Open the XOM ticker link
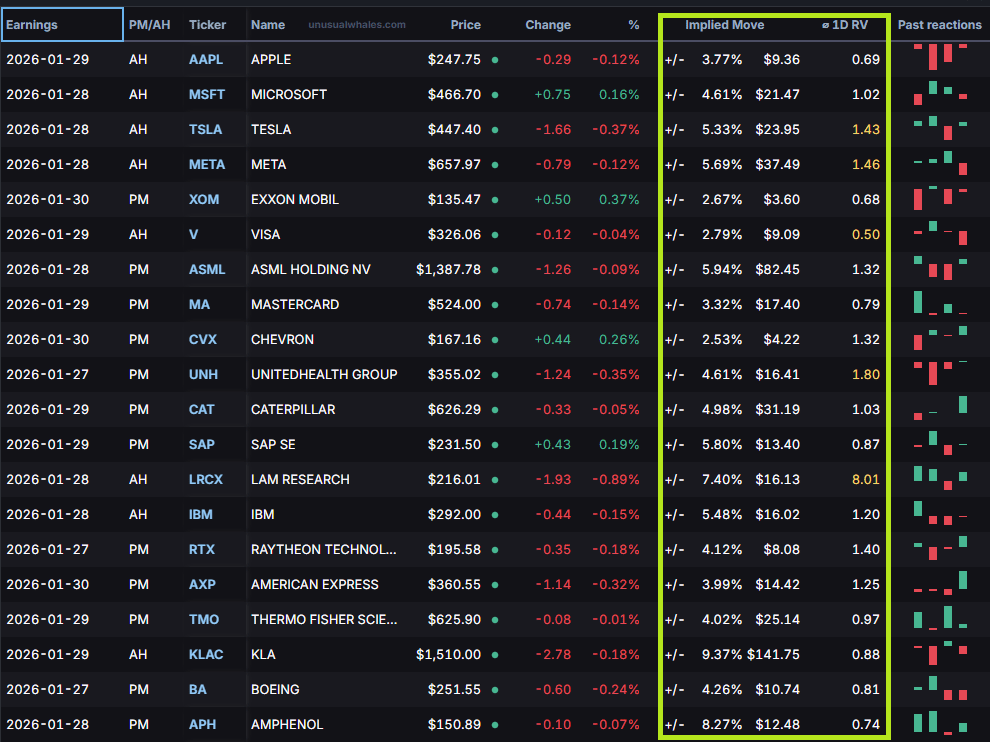The height and width of the screenshot is (742, 990). coord(204,200)
